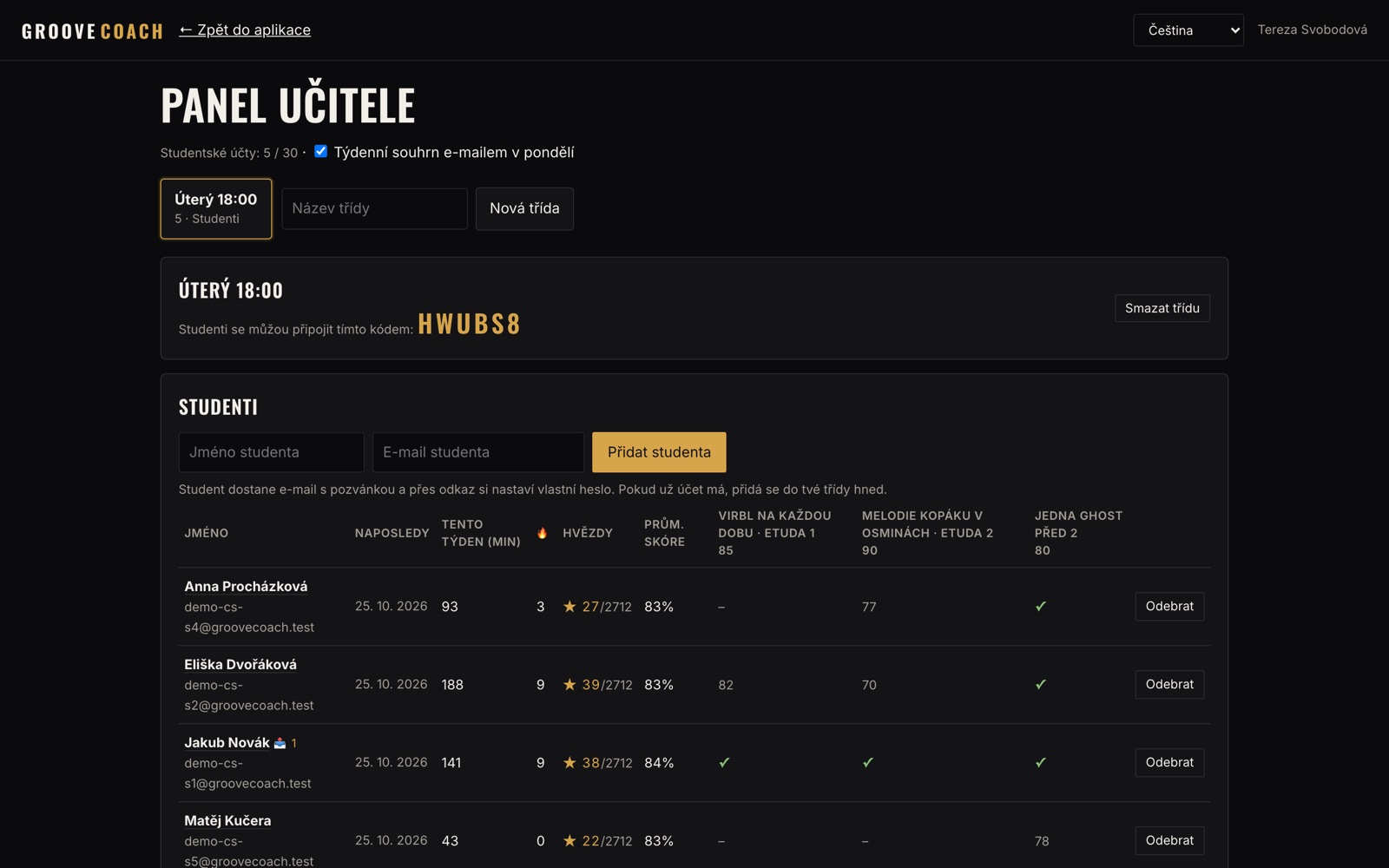1389x868 pixels.
Task: Click Jakub Novák's Jedna ghost checkmark
Action: tap(1041, 763)
